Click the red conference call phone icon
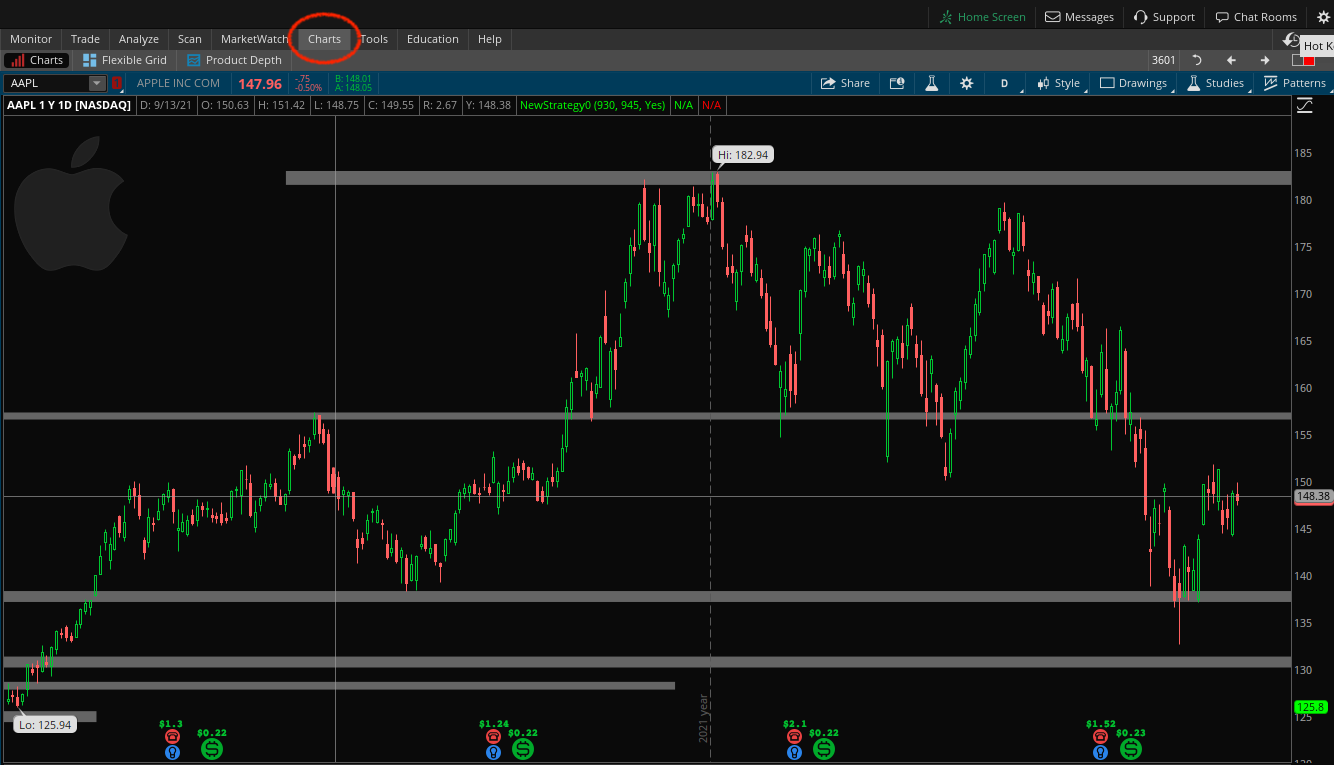This screenshot has width=1334, height=765. [172, 734]
